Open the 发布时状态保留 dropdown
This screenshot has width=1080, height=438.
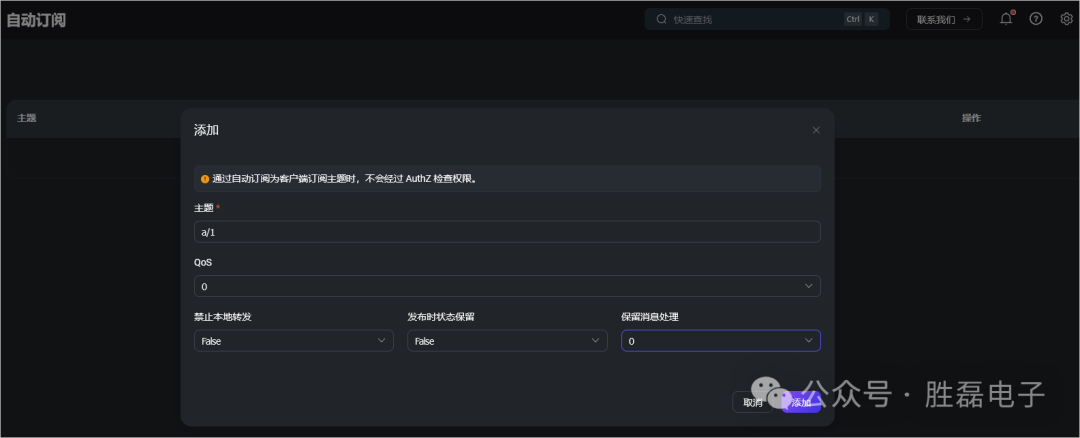[x=508, y=341]
